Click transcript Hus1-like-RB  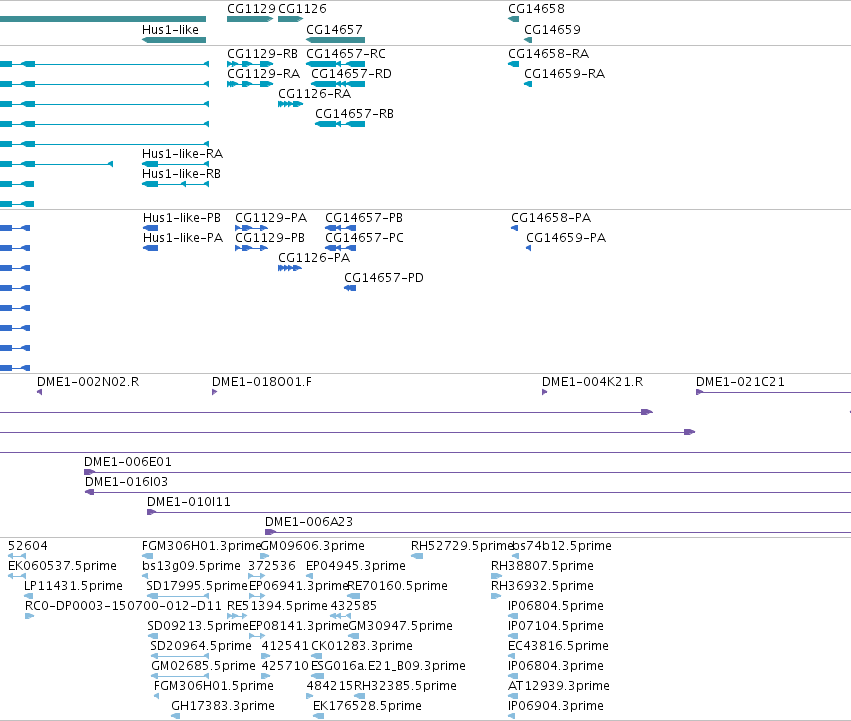coord(181,174)
